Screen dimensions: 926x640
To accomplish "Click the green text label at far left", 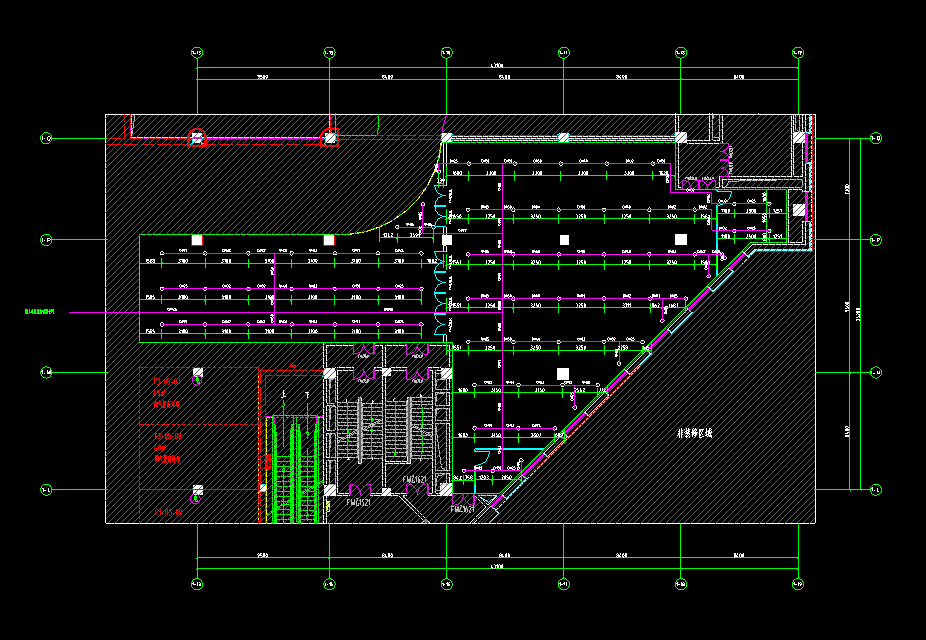I will tap(40, 313).
